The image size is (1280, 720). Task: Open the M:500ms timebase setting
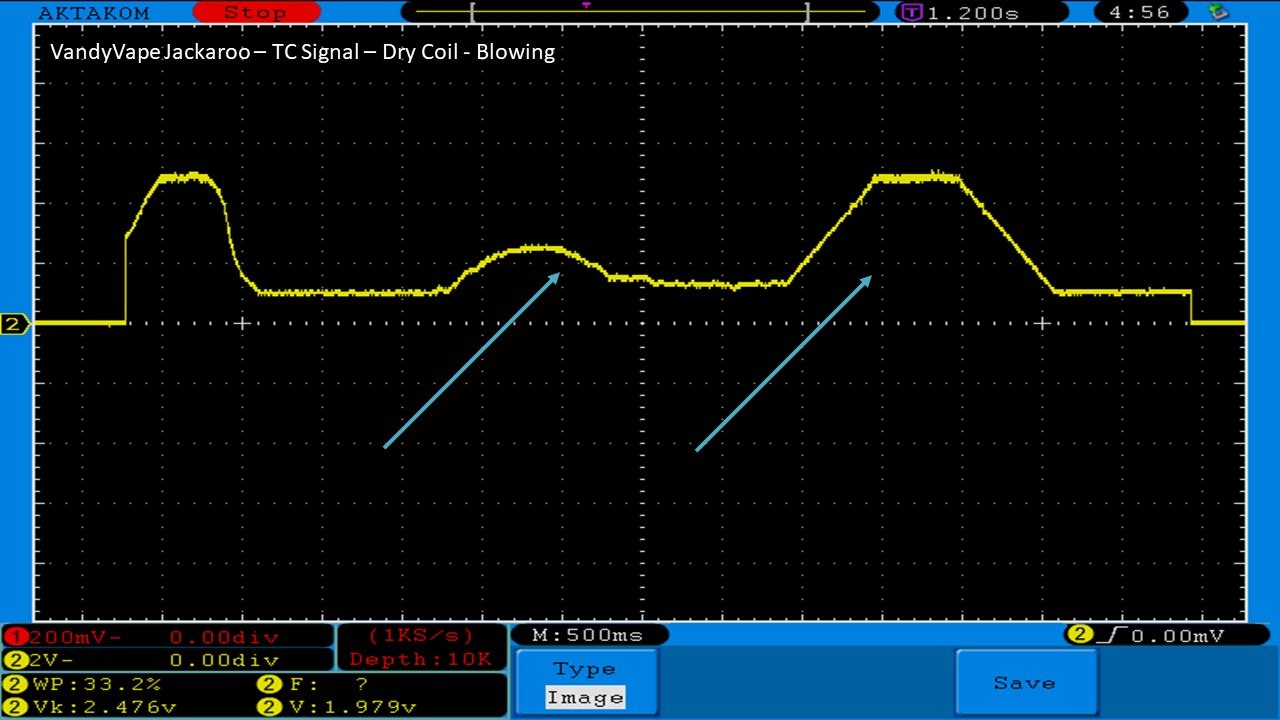coord(588,635)
